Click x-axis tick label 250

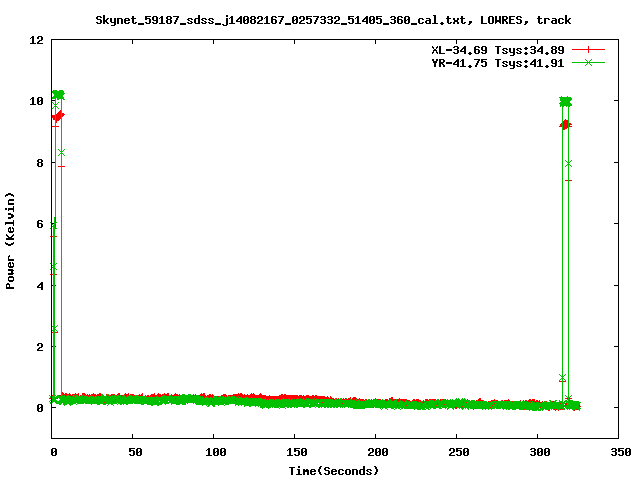point(458,452)
